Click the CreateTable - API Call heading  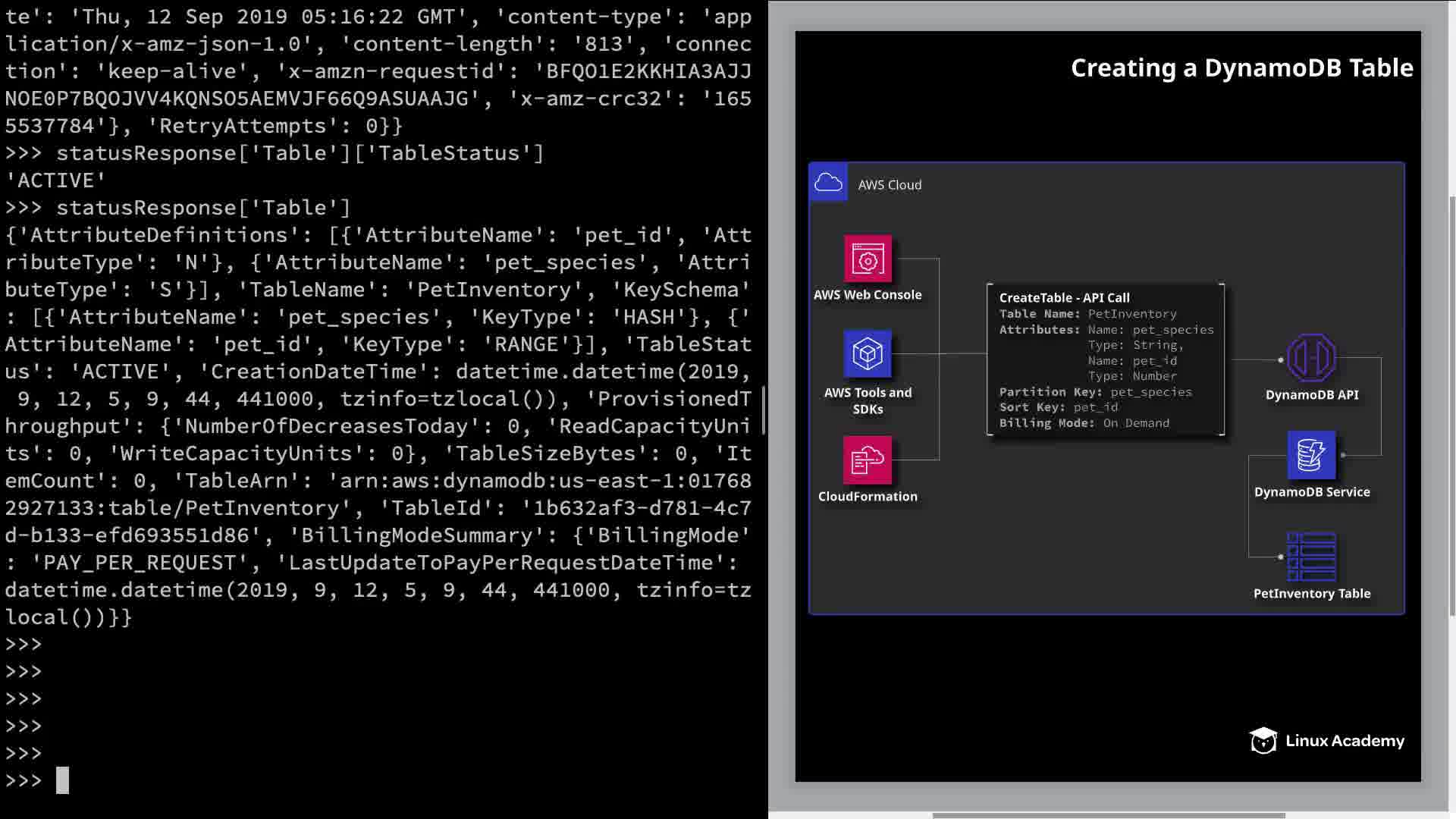point(1064,298)
